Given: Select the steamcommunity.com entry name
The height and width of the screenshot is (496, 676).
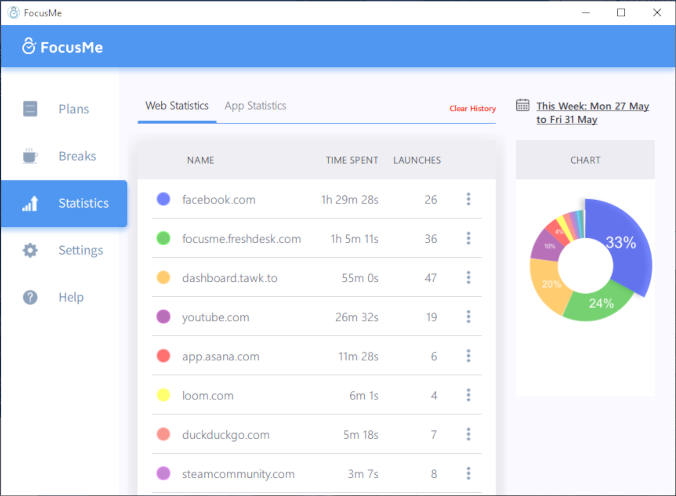Looking at the screenshot, I should click(x=238, y=474).
